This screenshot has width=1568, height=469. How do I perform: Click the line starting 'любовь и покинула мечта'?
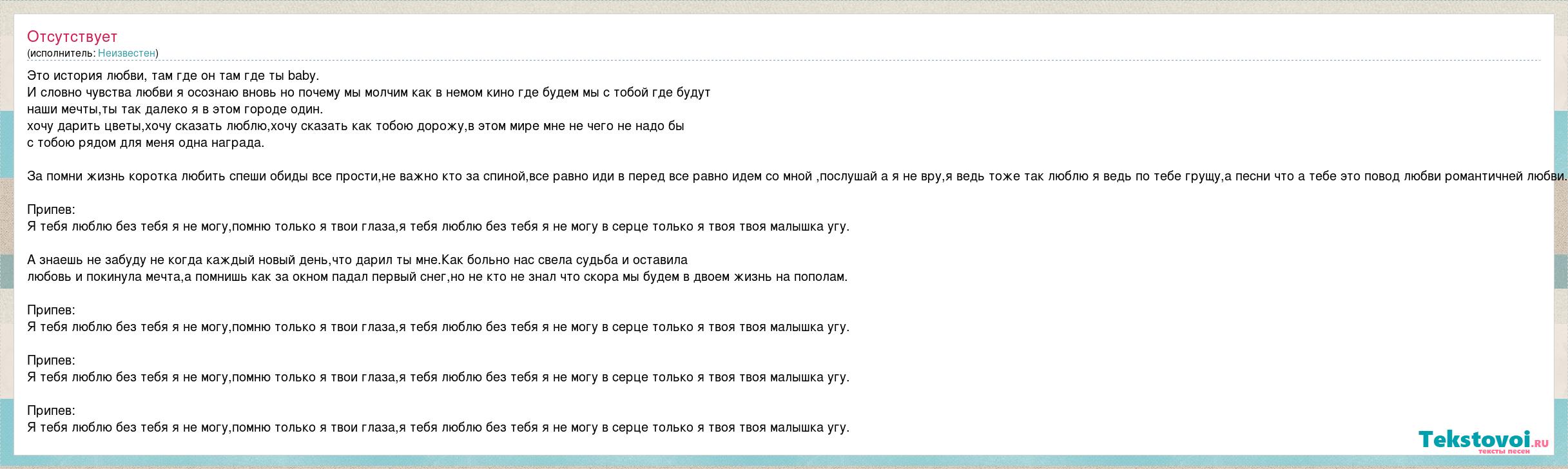(438, 276)
